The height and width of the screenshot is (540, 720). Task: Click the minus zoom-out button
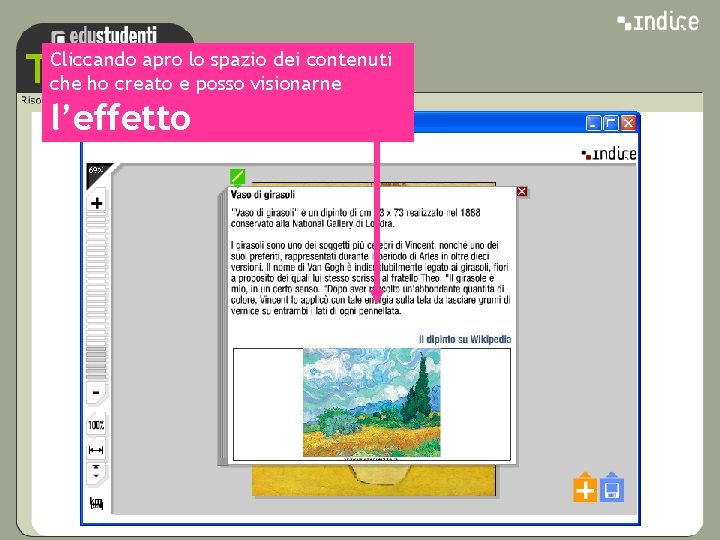tap(96, 393)
